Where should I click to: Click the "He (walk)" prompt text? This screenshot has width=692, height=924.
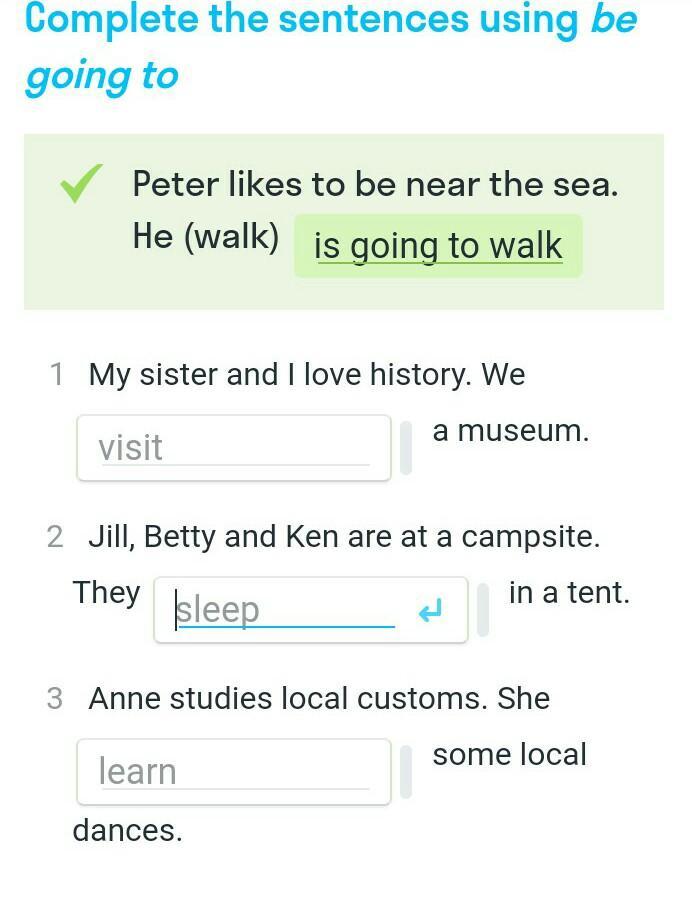point(205,237)
